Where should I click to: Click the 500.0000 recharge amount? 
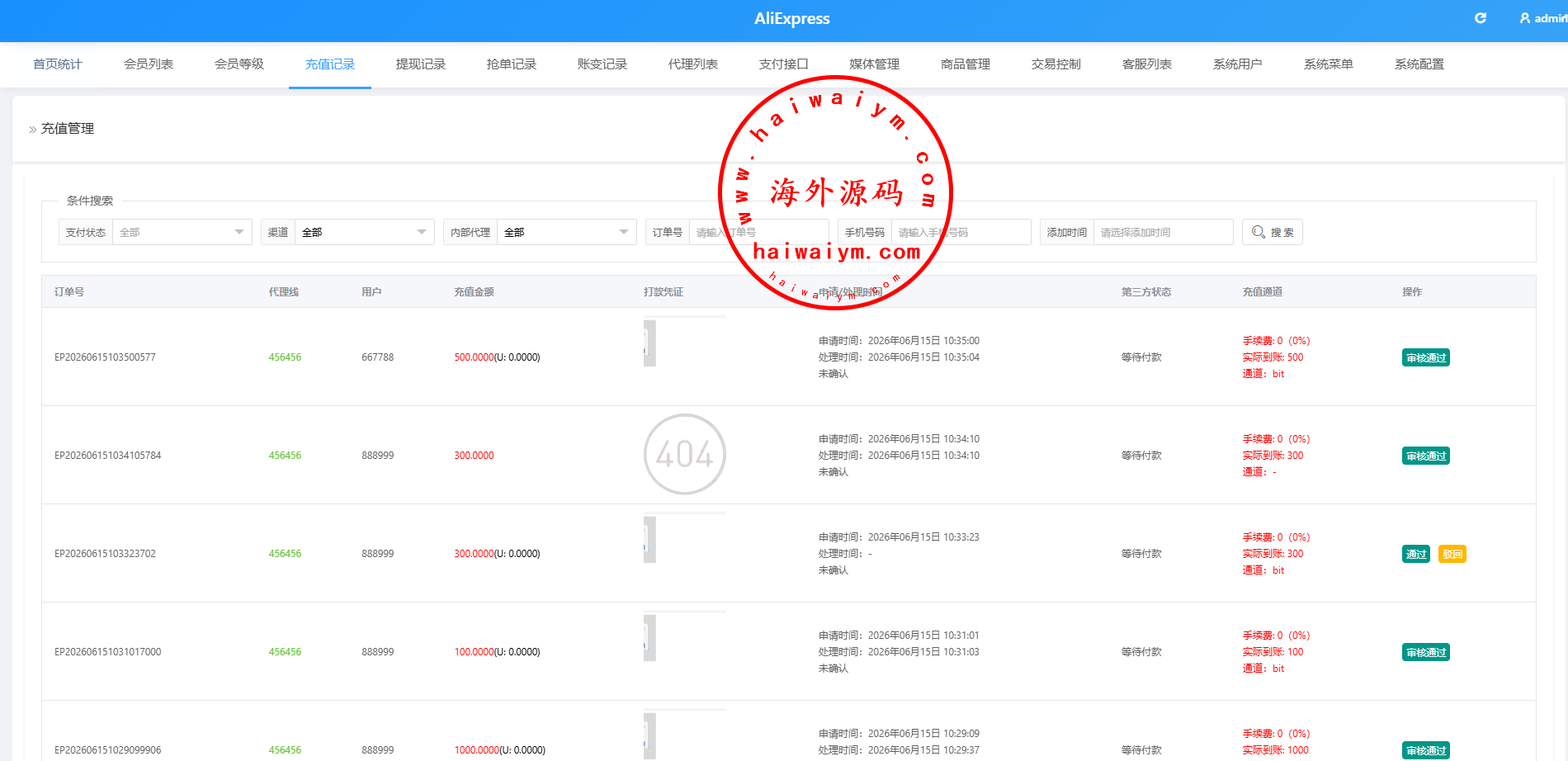pyautogui.click(x=474, y=357)
